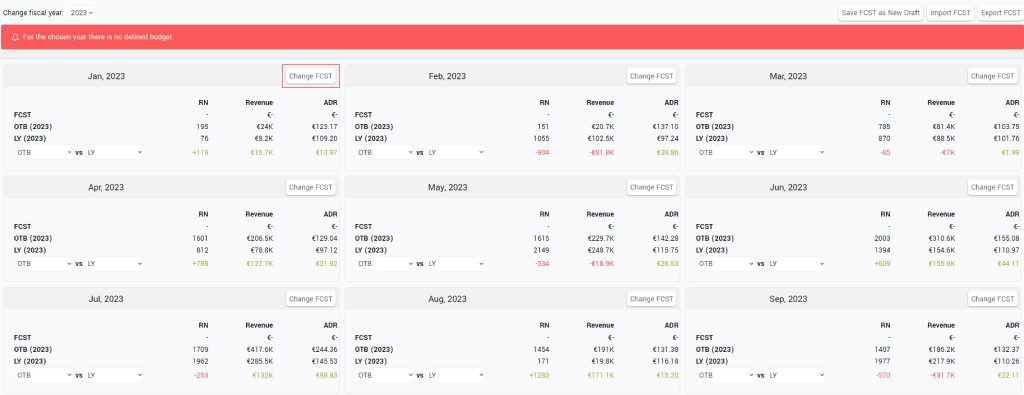Change FCST for May, 2023
Screen dimensions: 1024x395
652,188
